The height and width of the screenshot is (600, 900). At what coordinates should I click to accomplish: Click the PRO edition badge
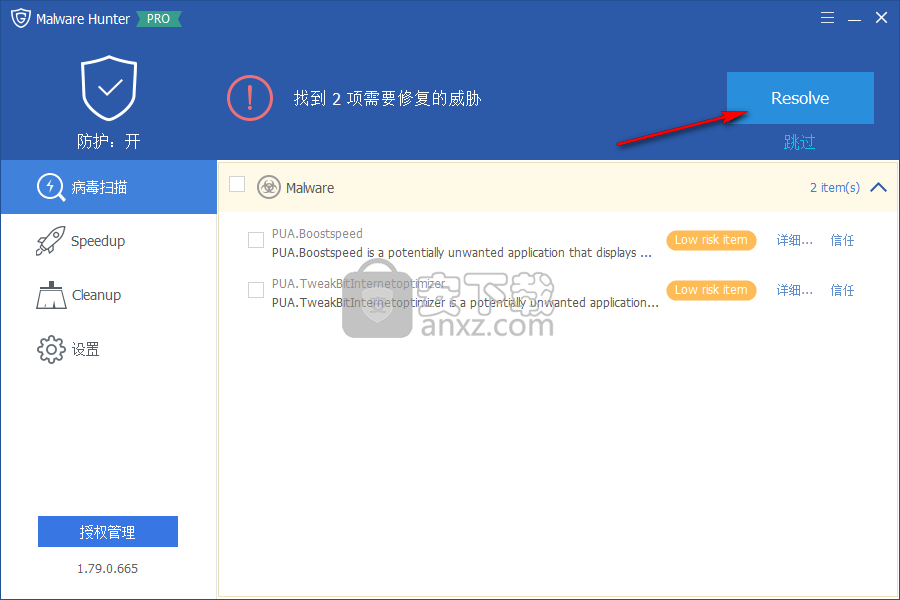pyautogui.click(x=158, y=18)
